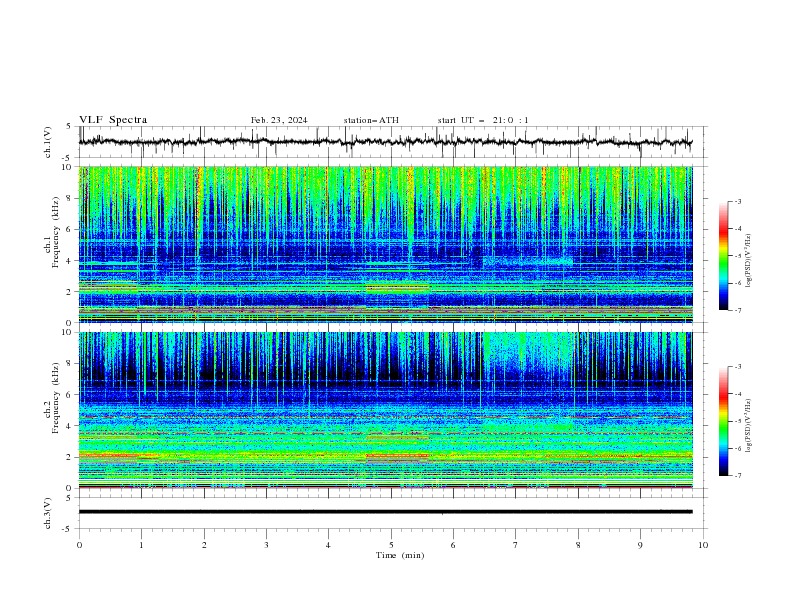Click time axis tick label "0"
This screenshot has width=792, height=612.
[x=79, y=545]
